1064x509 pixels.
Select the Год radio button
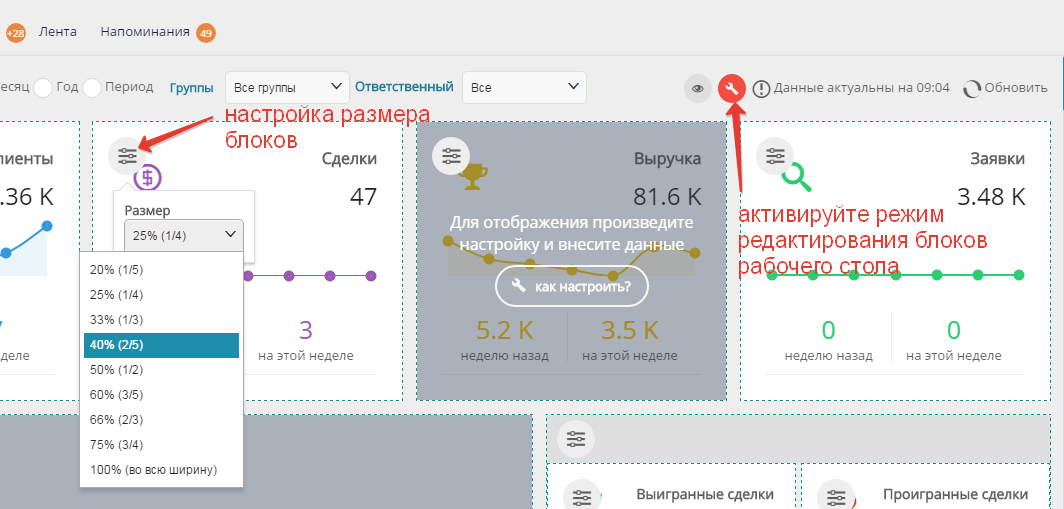click(43, 88)
